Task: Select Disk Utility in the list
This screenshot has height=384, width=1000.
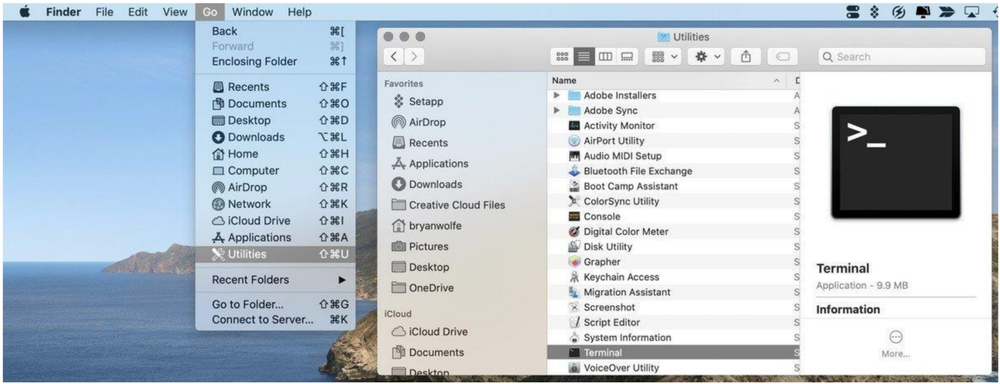Action: (673, 247)
